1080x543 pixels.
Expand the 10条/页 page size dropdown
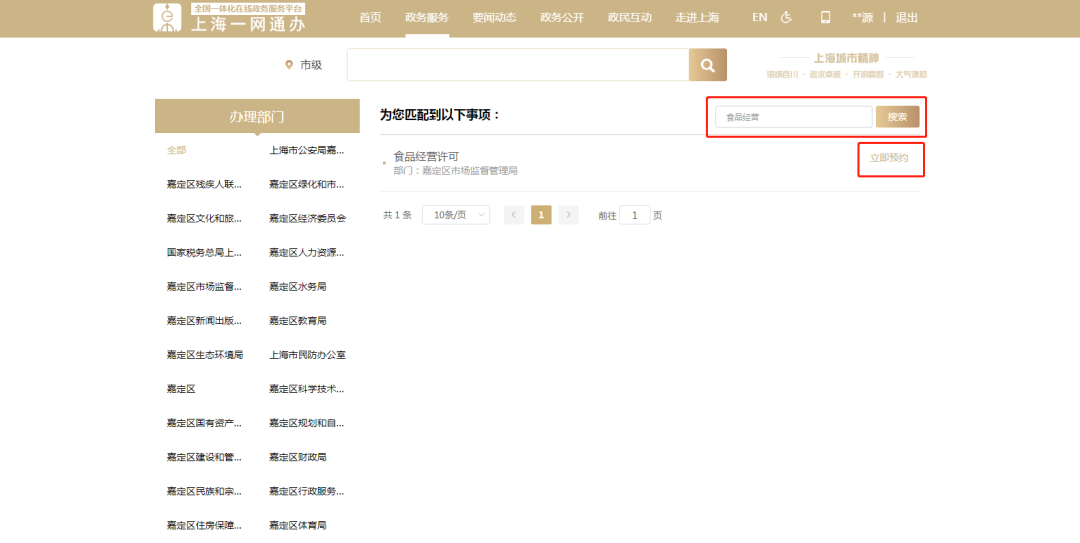(456, 215)
